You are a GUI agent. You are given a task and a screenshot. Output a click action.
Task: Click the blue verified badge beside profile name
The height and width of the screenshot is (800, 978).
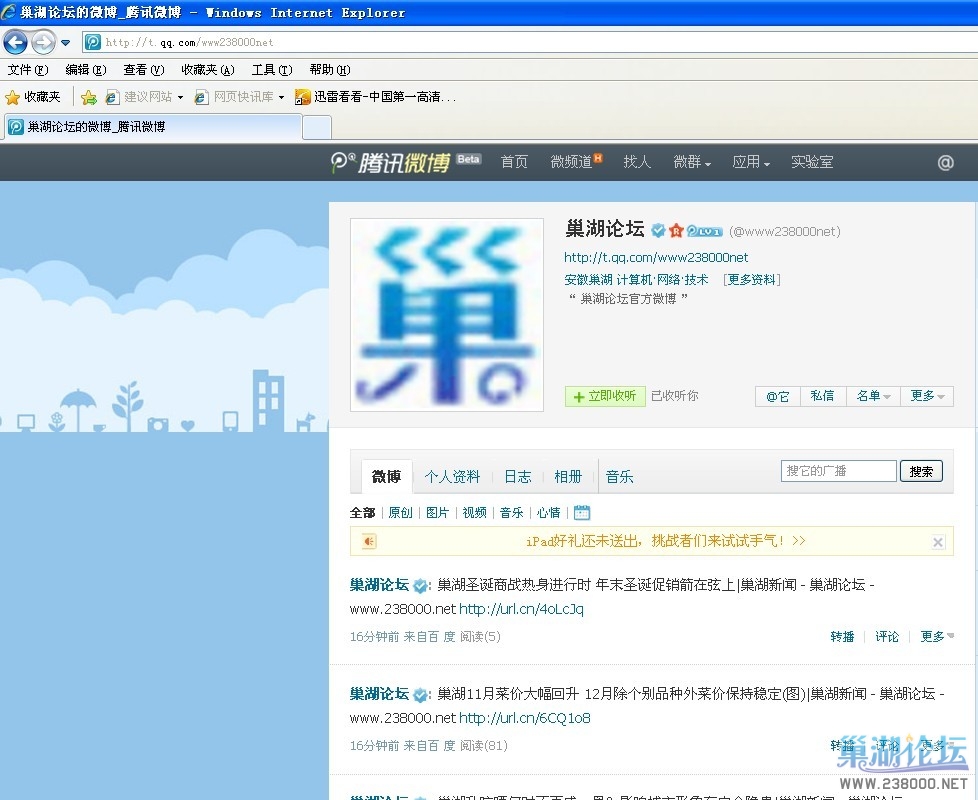tap(658, 231)
